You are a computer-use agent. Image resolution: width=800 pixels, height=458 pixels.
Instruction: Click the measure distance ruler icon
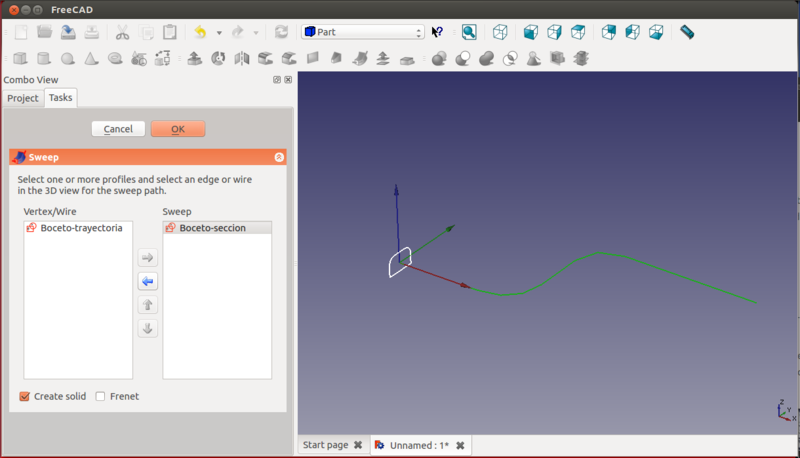click(x=687, y=32)
